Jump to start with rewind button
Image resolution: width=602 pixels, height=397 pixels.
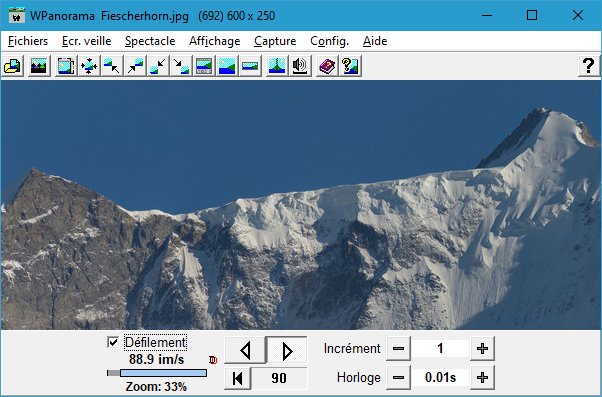coord(238,378)
